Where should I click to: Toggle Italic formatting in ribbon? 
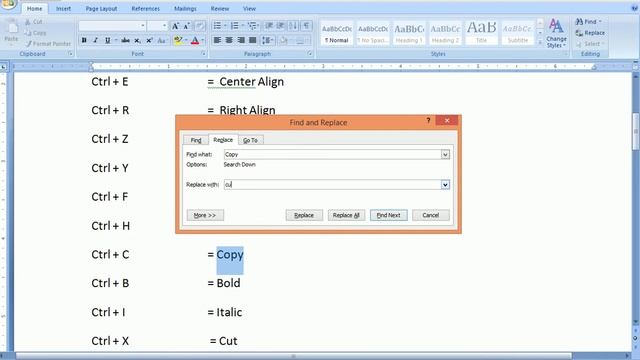tap(95, 40)
